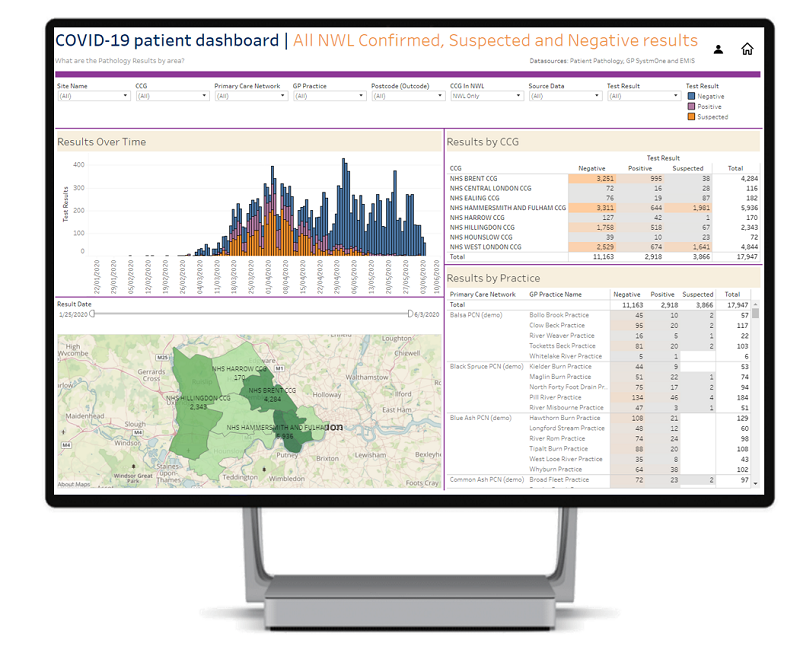This screenshot has height=656, width=800.
Task: Click Broad Fleet Practice row
Action: click(x=639, y=480)
